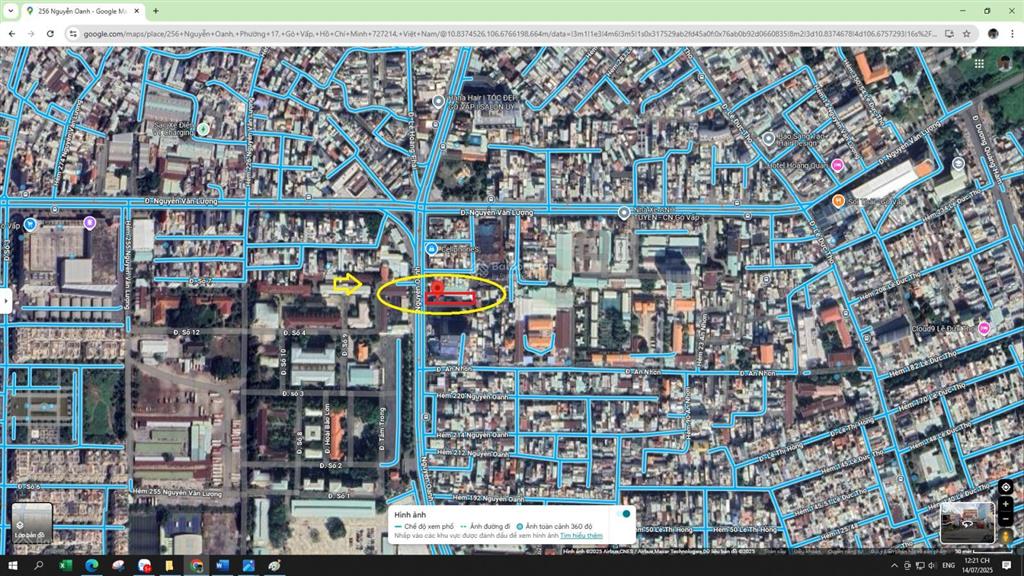Click the green EV charging station marker

(x=203, y=129)
